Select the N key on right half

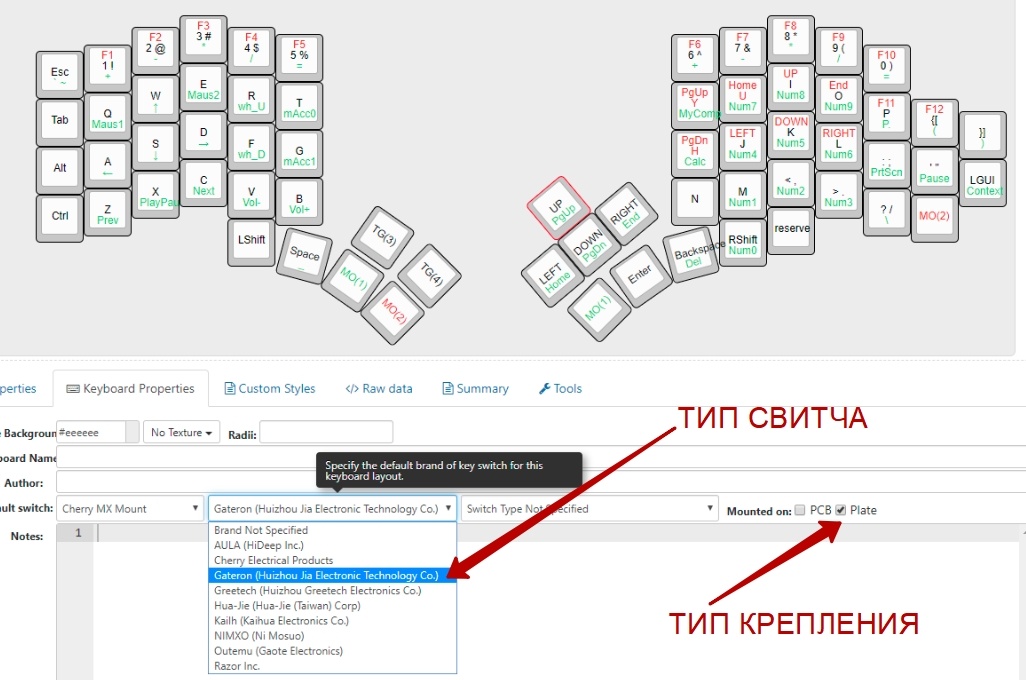click(x=694, y=201)
